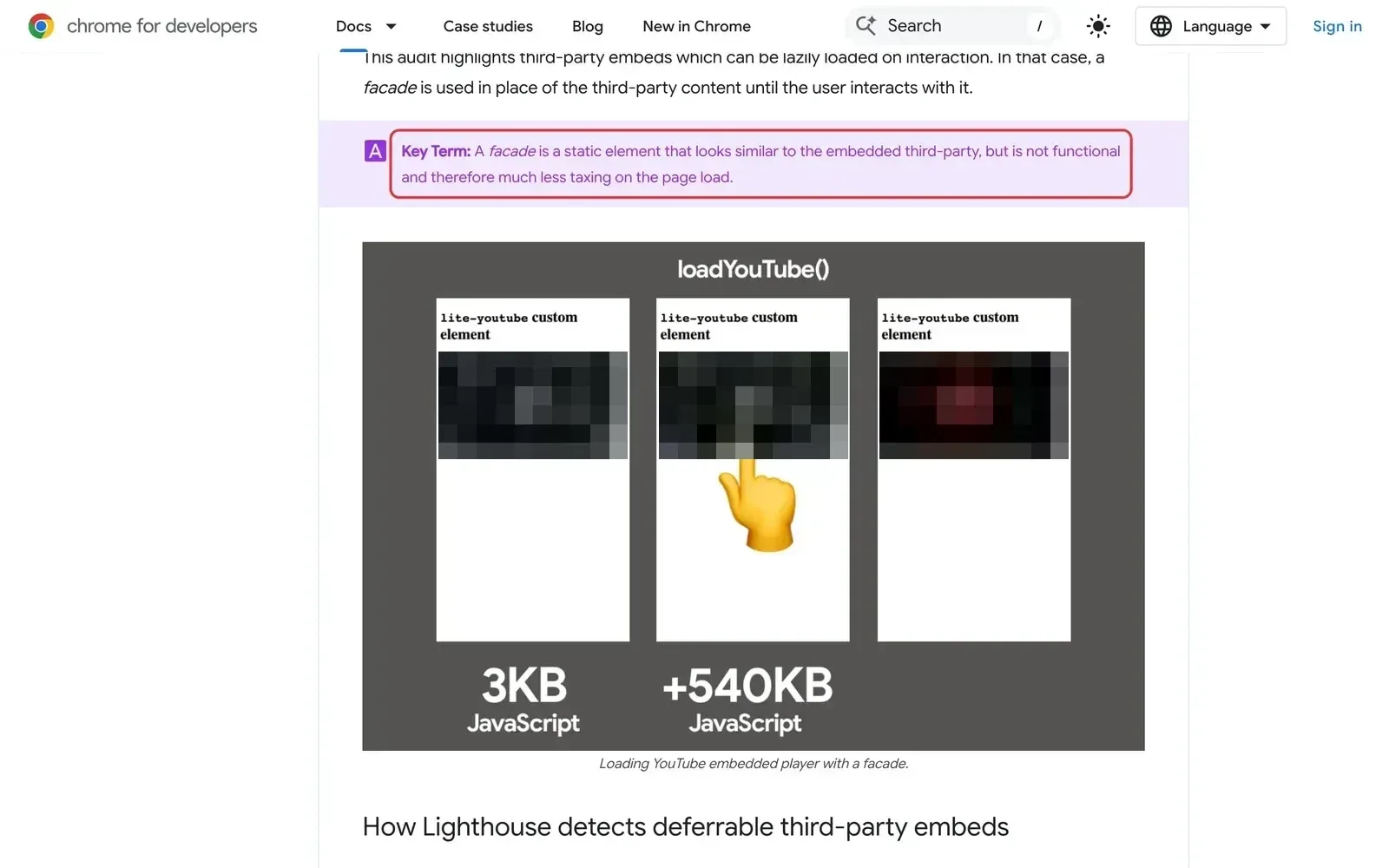Click heading 'How Lighthouse detects deferrable third-party embeds'
The height and width of the screenshot is (868, 1389).
[685, 826]
